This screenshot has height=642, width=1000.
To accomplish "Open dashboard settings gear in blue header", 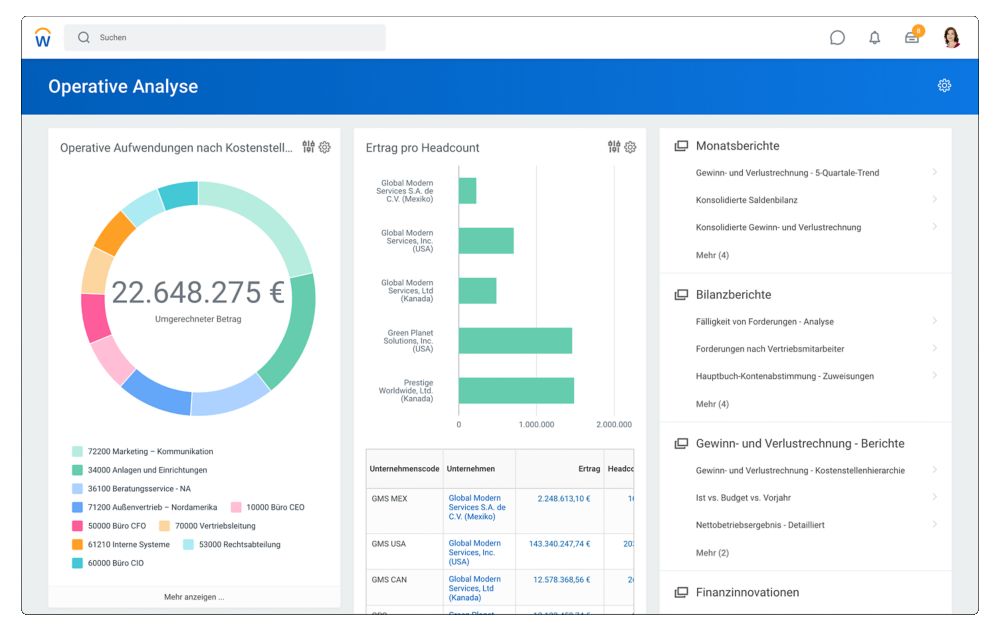I will coord(944,85).
